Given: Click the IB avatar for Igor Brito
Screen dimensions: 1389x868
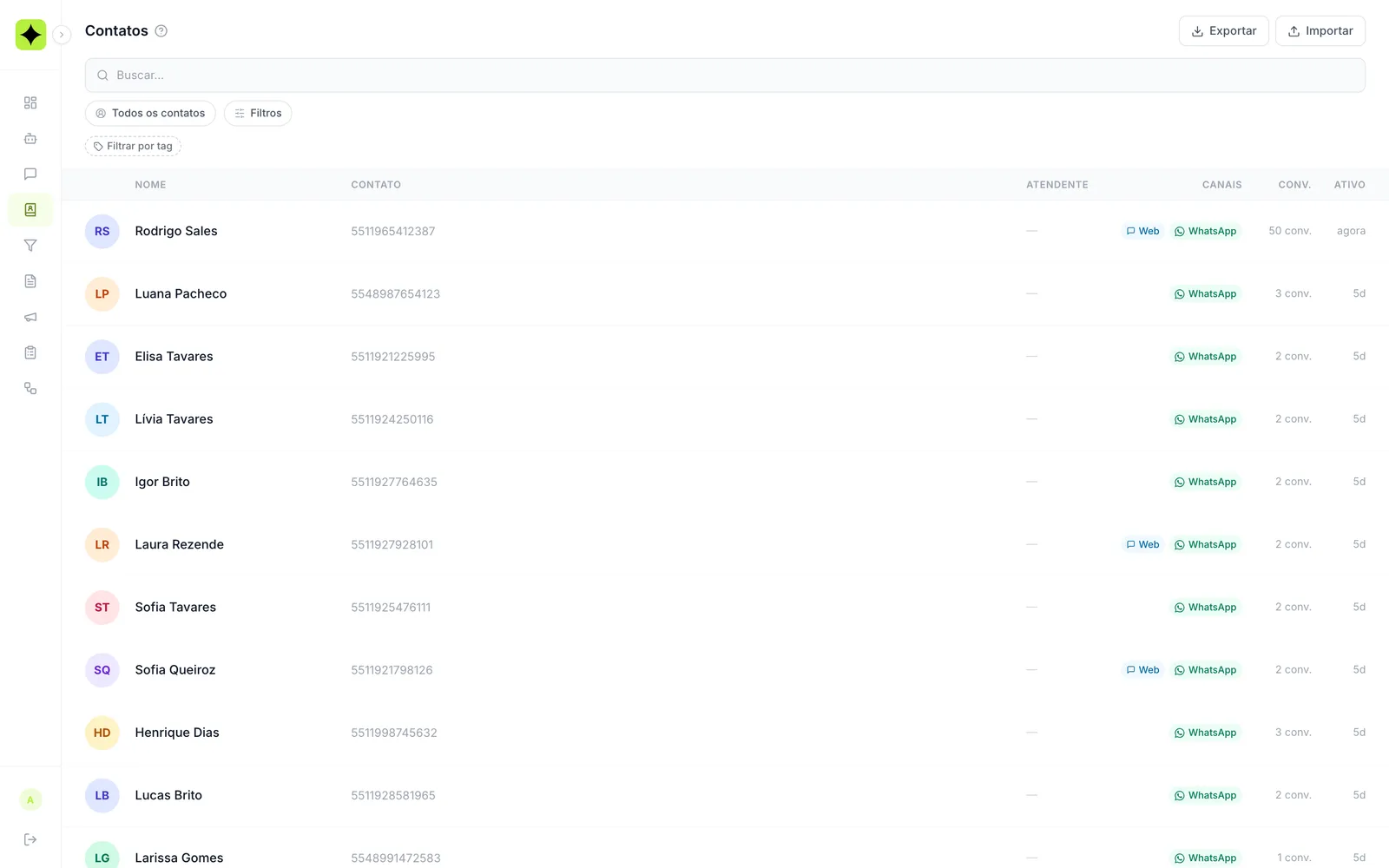Looking at the screenshot, I should 102,483.
